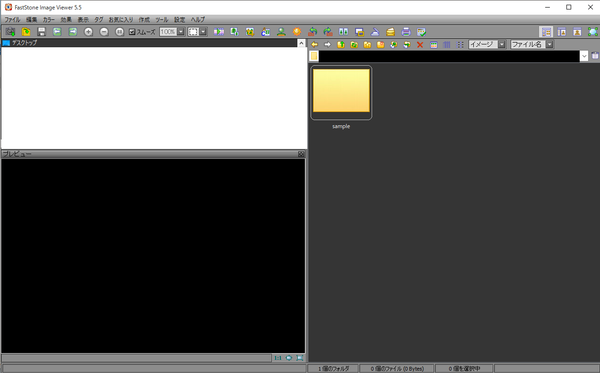Select the sample folder thumbnail

click(341, 93)
